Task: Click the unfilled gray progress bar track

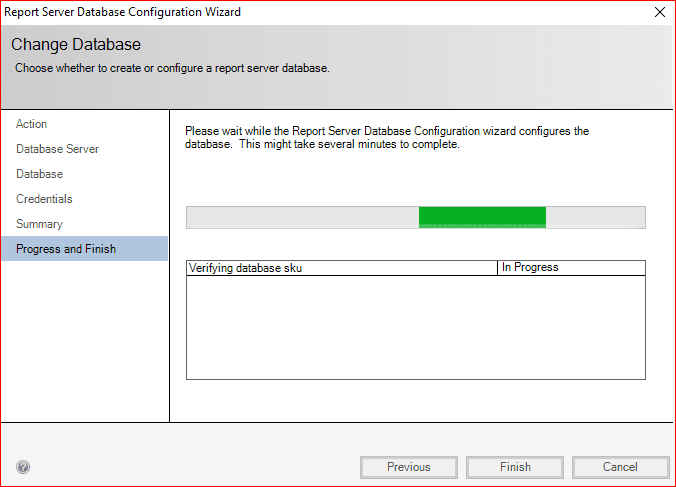Action: click(x=300, y=217)
